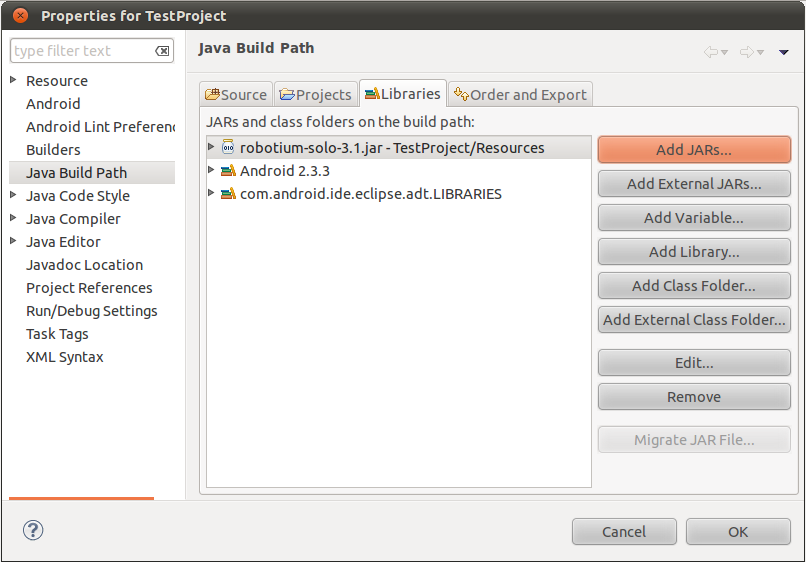Click the Add Variable... button
806x562 pixels.
[x=694, y=217]
